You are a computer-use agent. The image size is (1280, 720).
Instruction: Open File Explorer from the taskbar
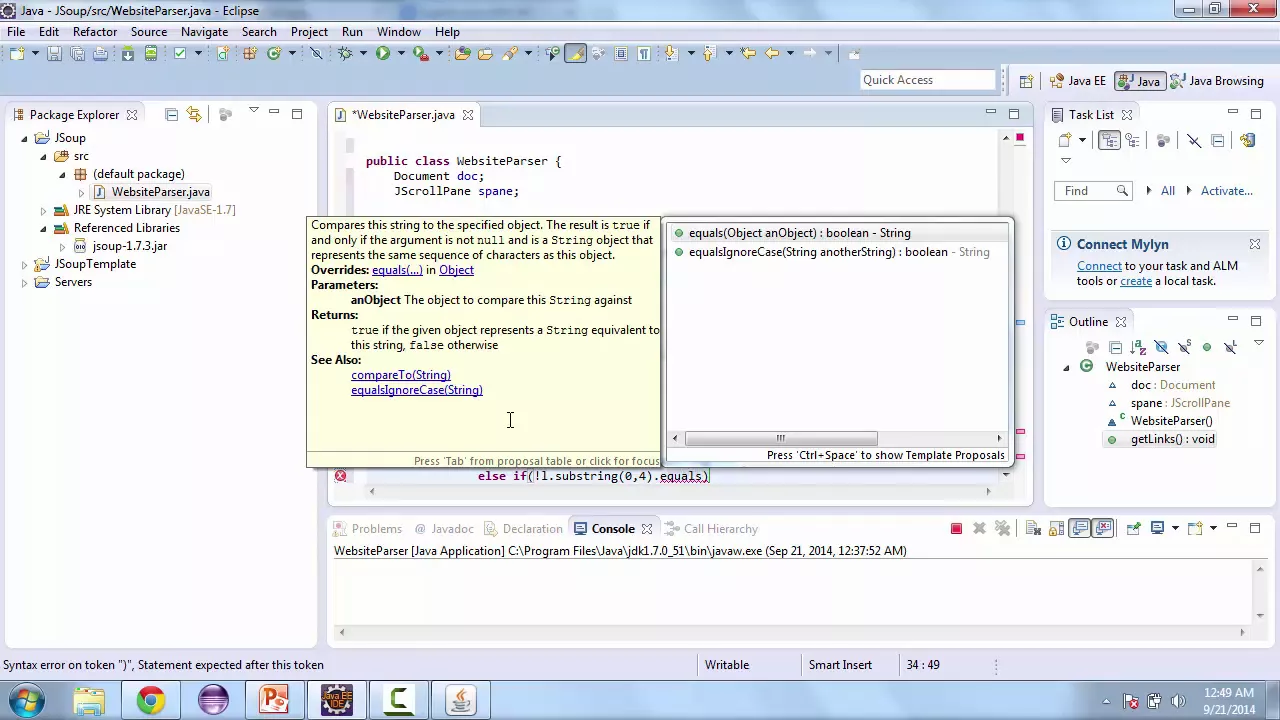pyautogui.click(x=89, y=700)
